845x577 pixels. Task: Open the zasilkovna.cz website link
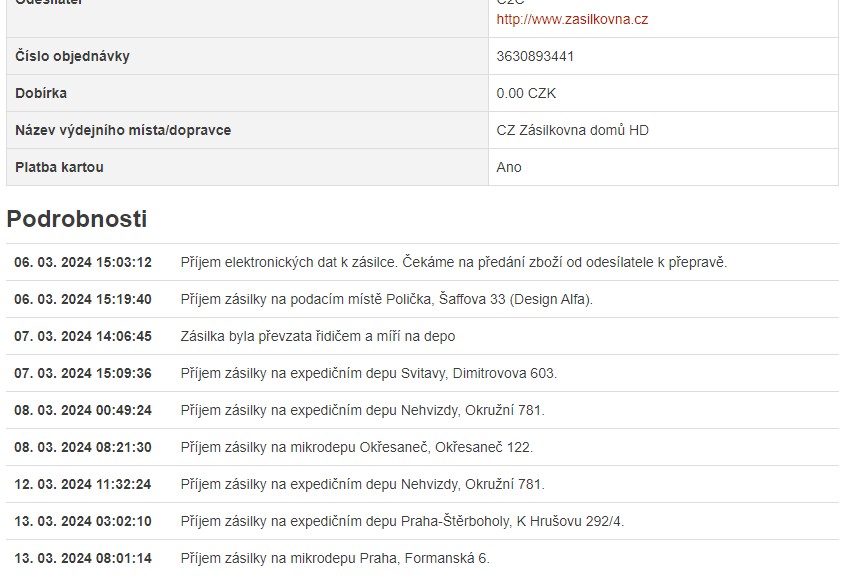(572, 19)
